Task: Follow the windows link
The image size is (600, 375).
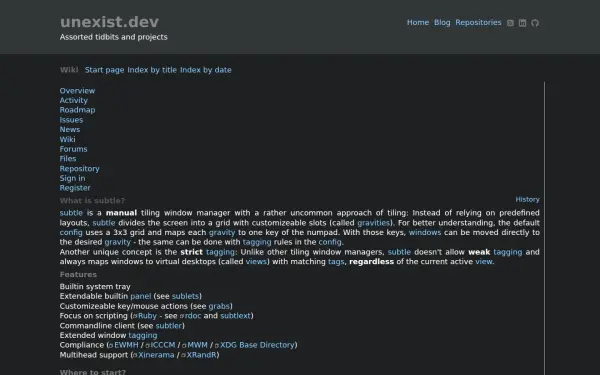Action: (425, 232)
